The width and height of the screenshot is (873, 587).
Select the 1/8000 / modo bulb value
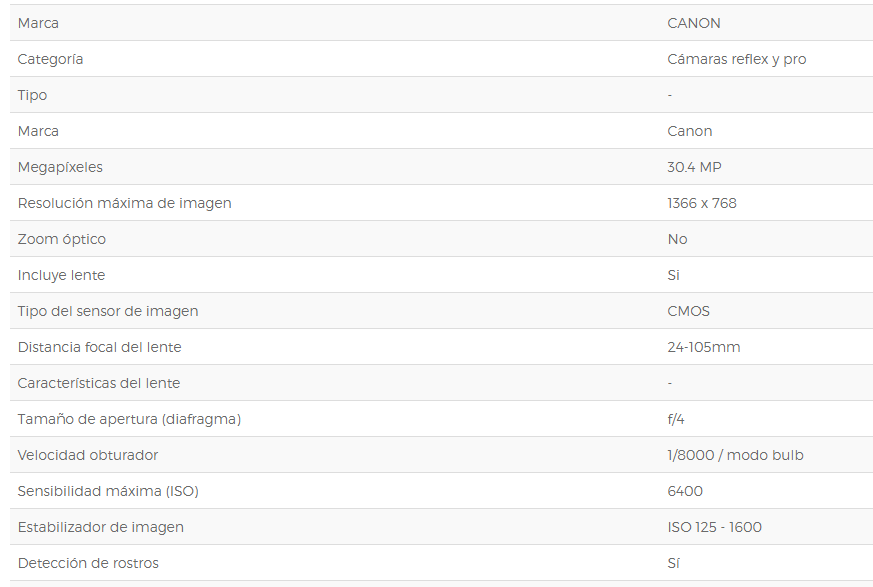(x=735, y=455)
